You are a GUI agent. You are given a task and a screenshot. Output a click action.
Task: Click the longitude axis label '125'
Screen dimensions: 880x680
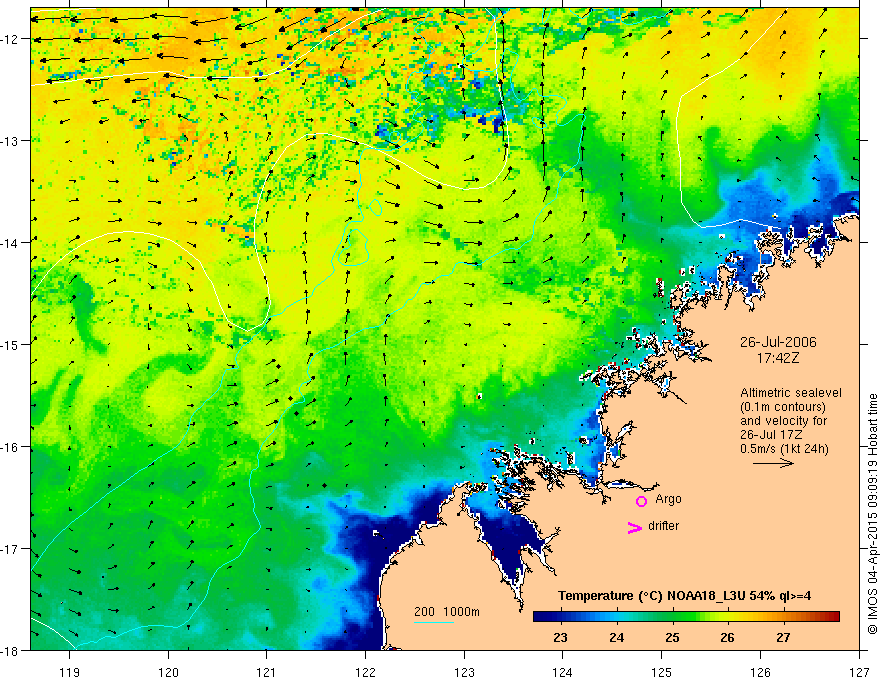pyautogui.click(x=662, y=673)
